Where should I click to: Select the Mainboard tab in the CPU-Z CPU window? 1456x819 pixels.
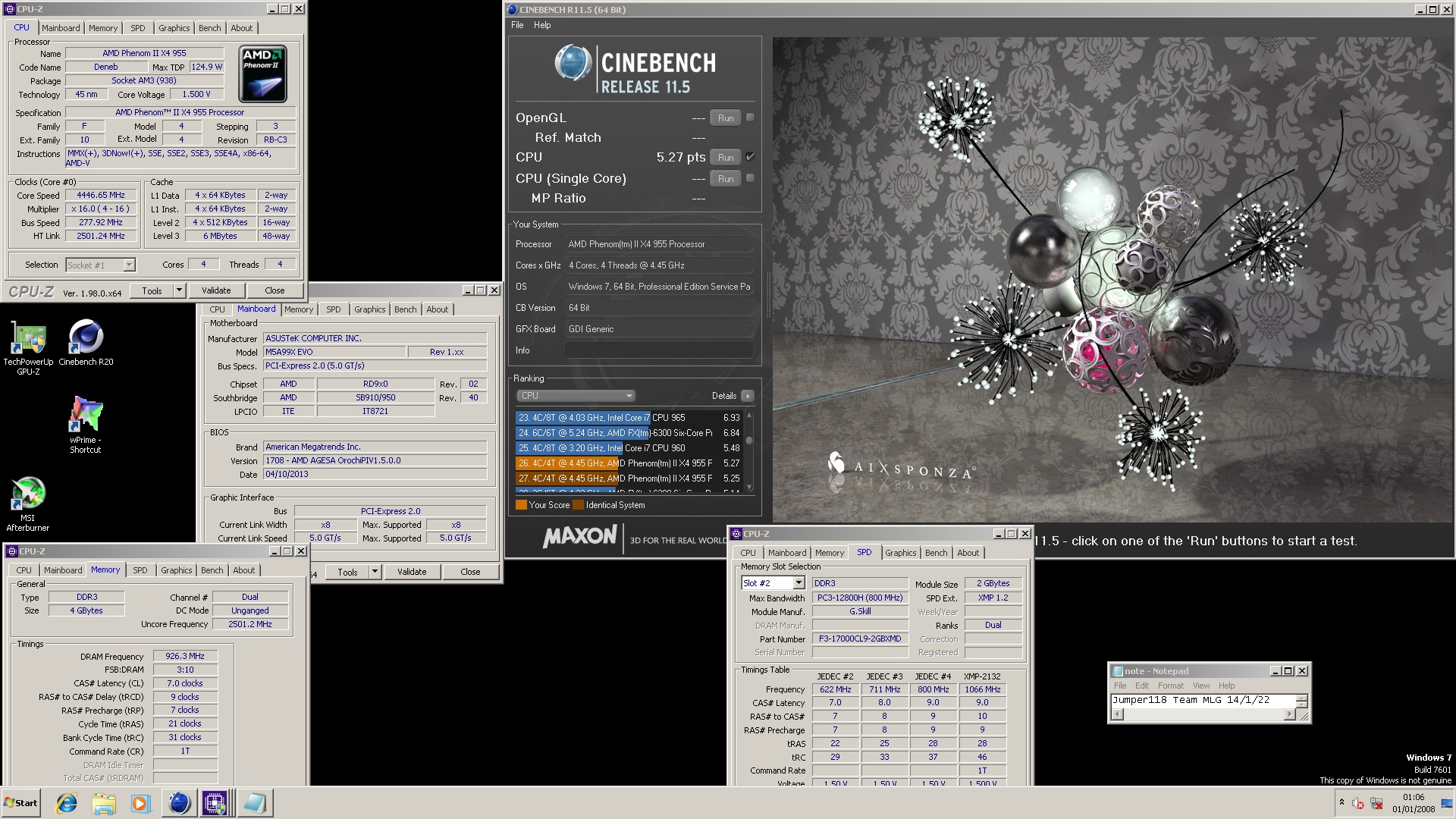point(61,28)
